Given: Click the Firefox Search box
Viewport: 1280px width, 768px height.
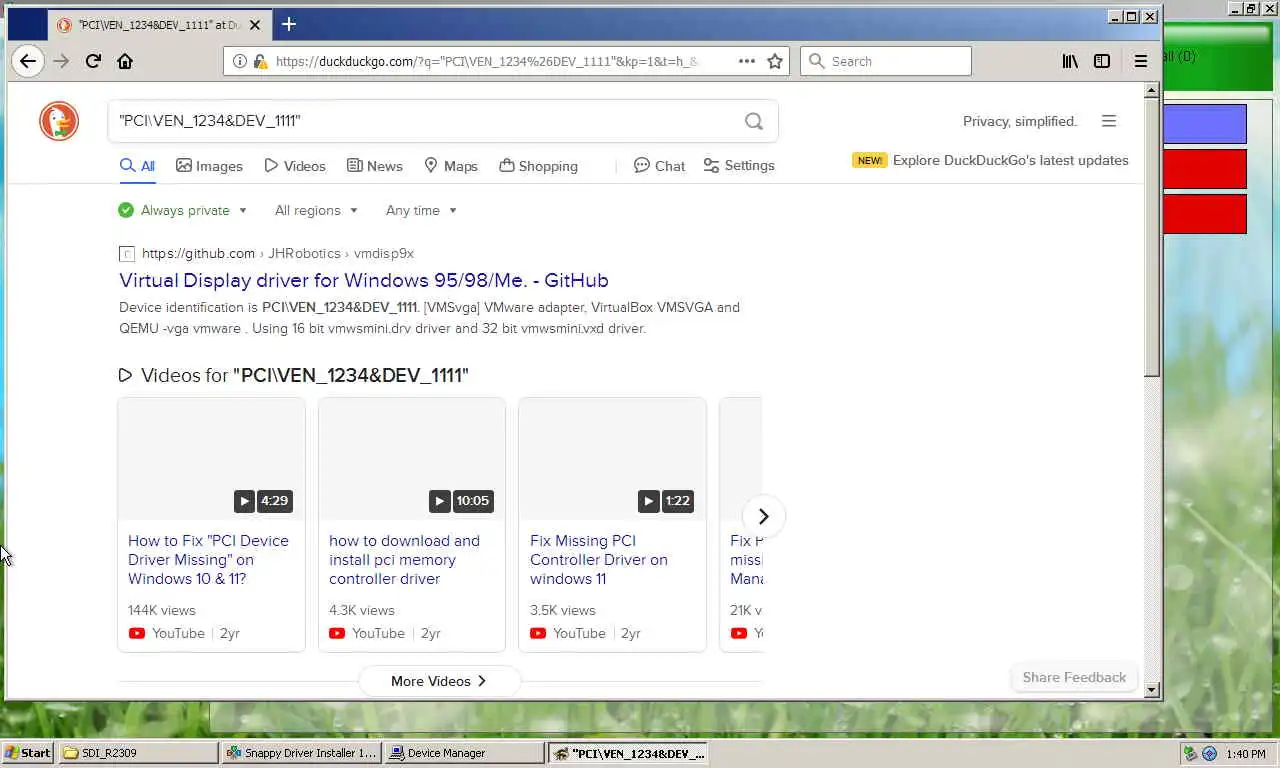Looking at the screenshot, I should point(886,61).
